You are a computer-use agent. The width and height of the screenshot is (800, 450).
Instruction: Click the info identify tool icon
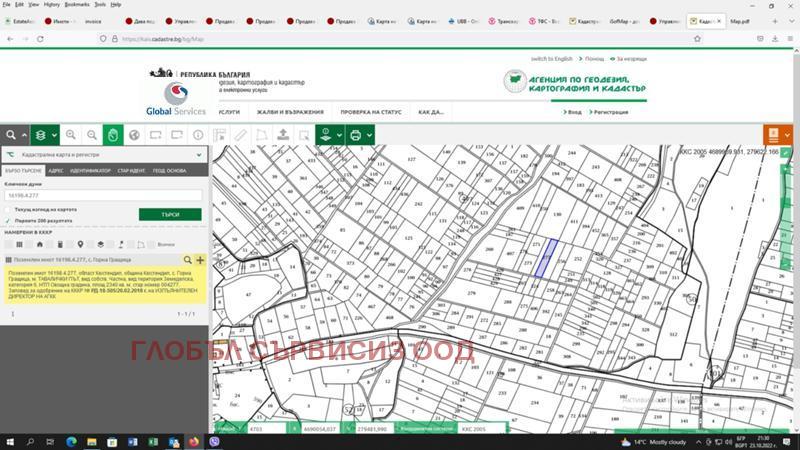click(x=198, y=135)
